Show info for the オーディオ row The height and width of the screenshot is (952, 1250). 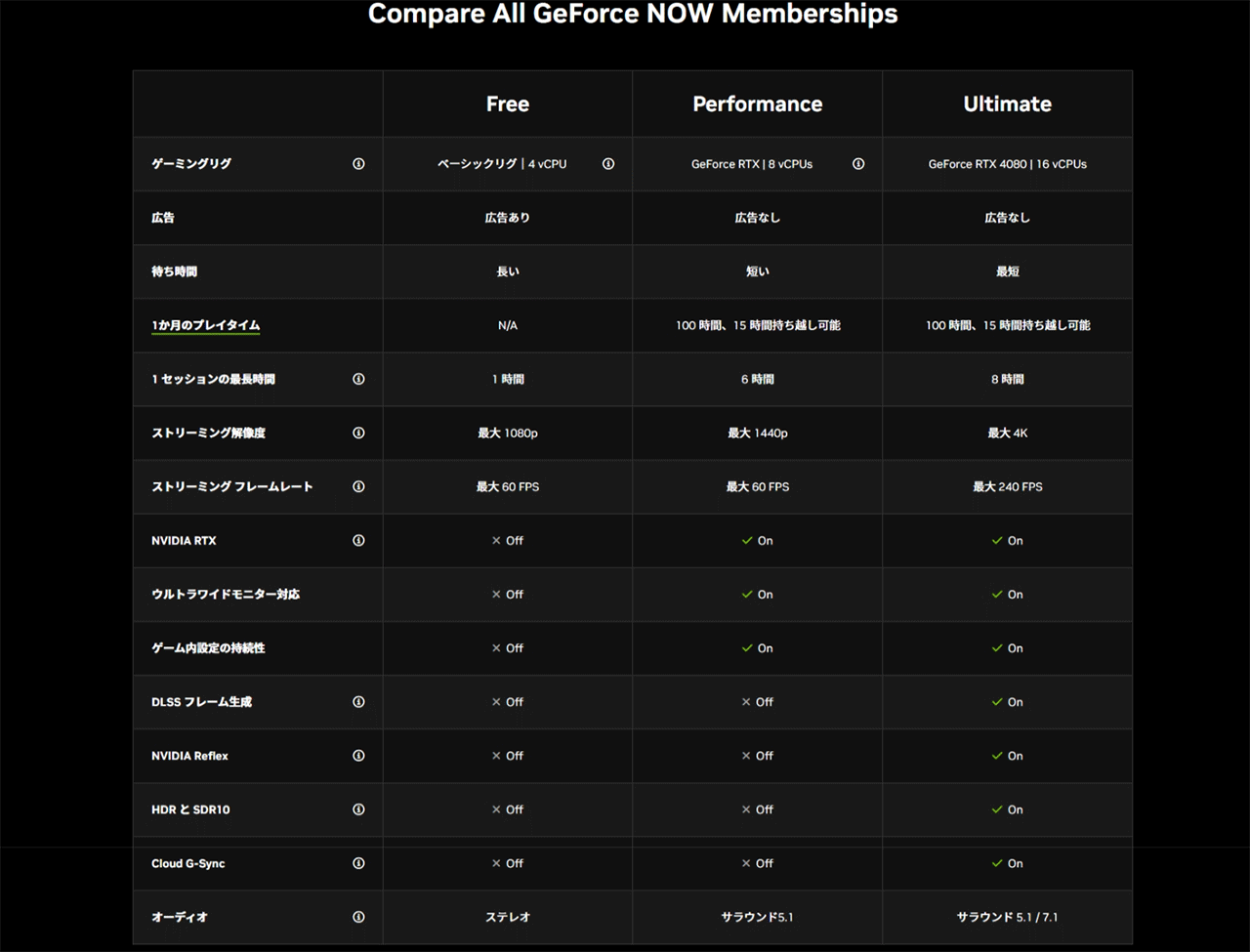pyautogui.click(x=358, y=917)
